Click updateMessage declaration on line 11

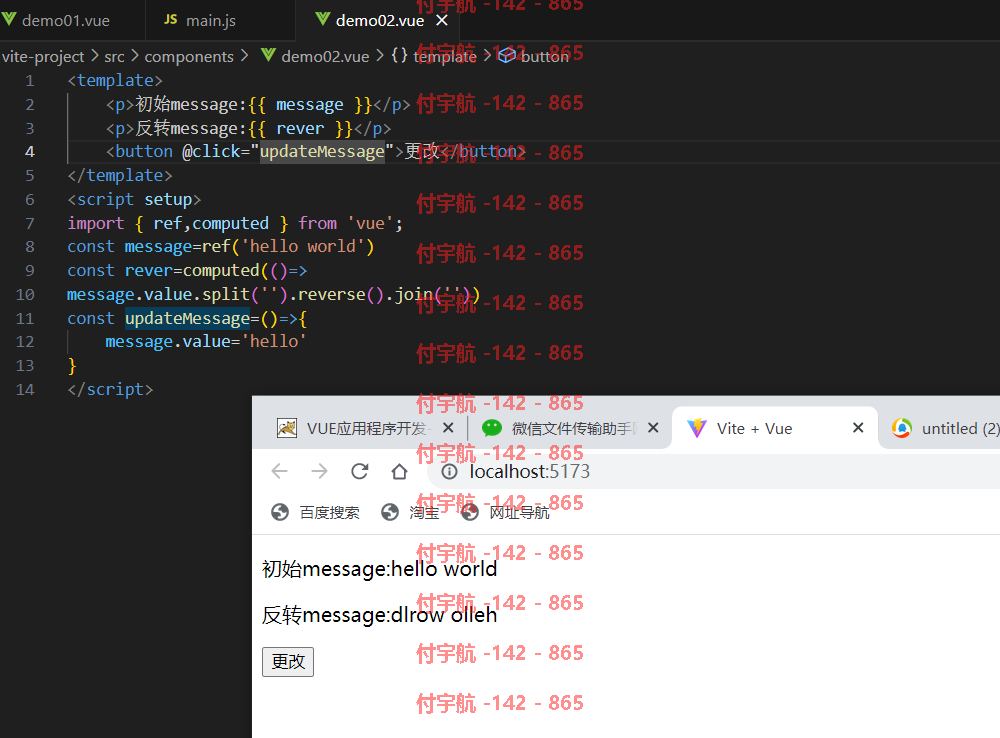point(188,318)
